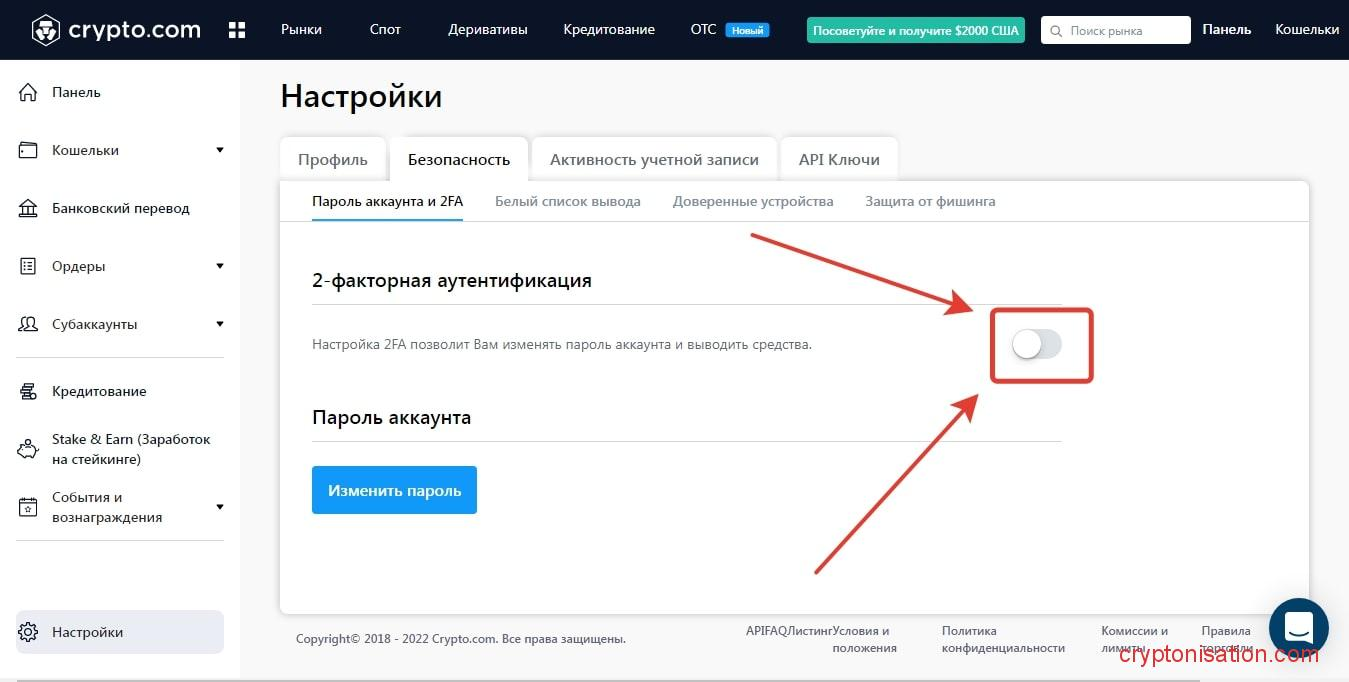Click the Кошельки wallet icon in sidebar
The width and height of the screenshot is (1349, 682).
tap(28, 150)
